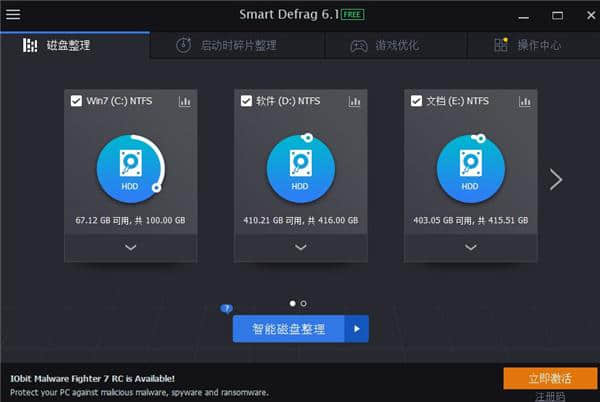Open the chart report icon for Win7 (C:)

point(184,101)
